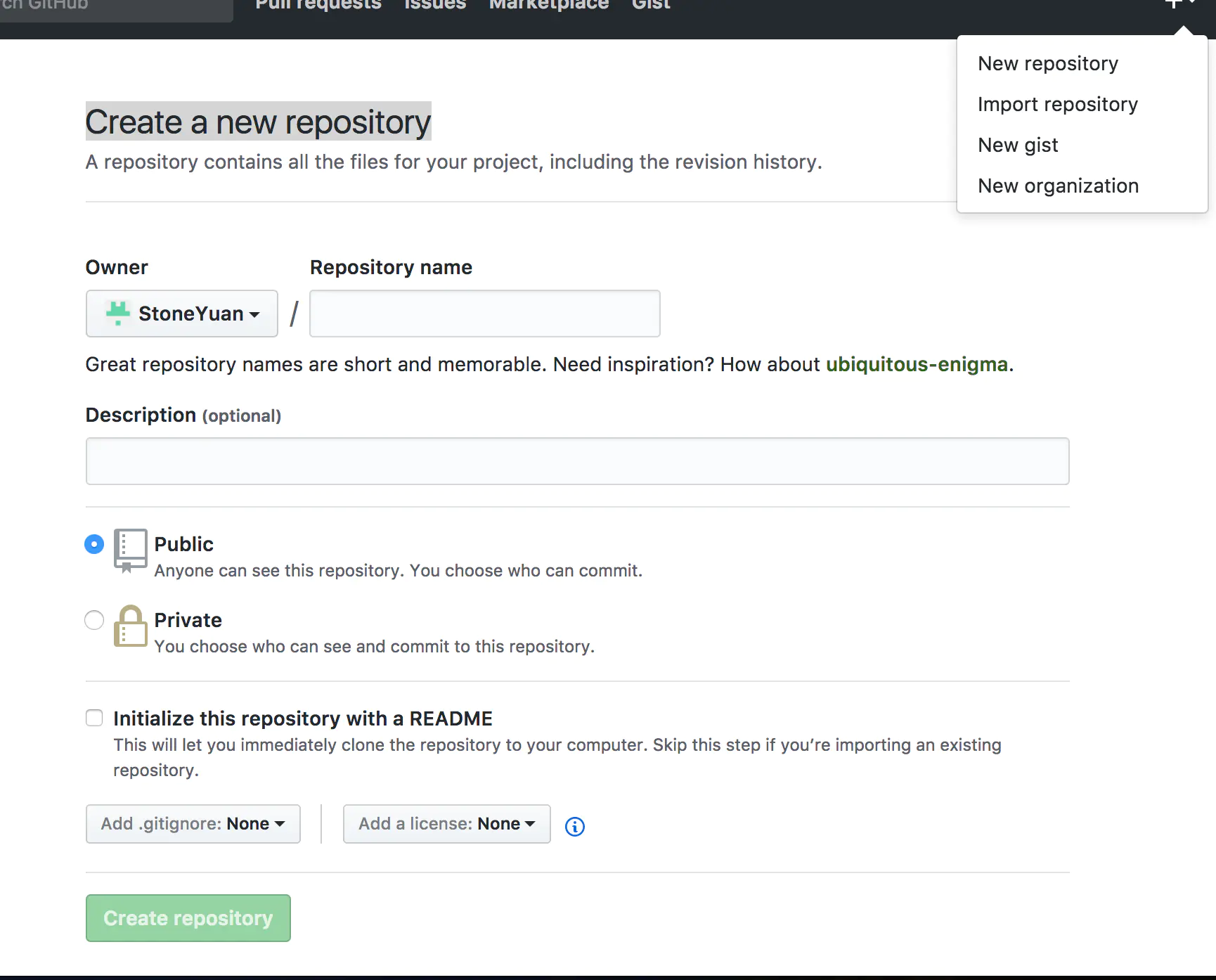Open Marketplace in top navigation
1216x980 pixels.
click(549, 4)
